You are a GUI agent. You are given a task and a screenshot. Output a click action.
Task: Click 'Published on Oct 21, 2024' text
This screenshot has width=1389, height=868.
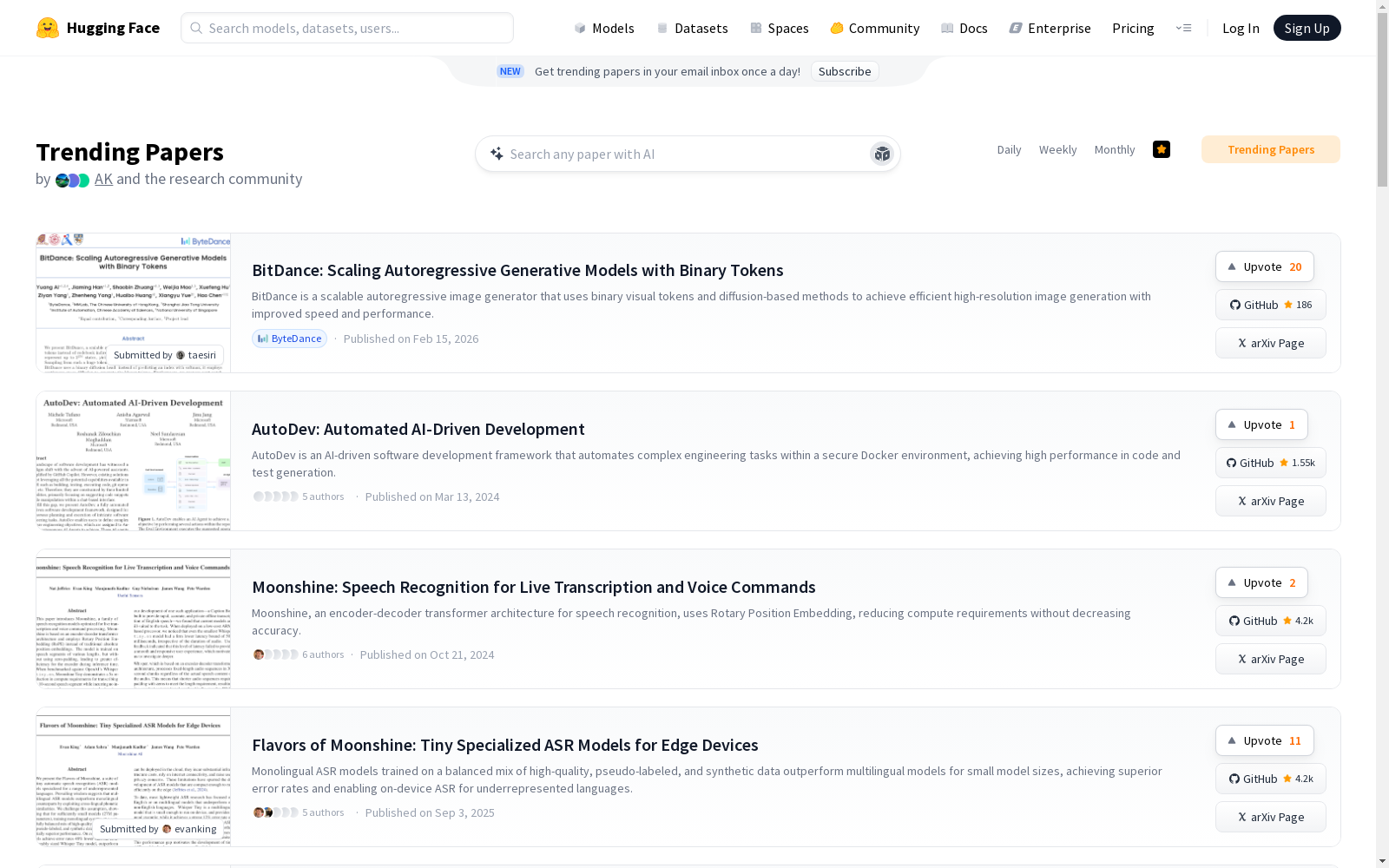427,654
